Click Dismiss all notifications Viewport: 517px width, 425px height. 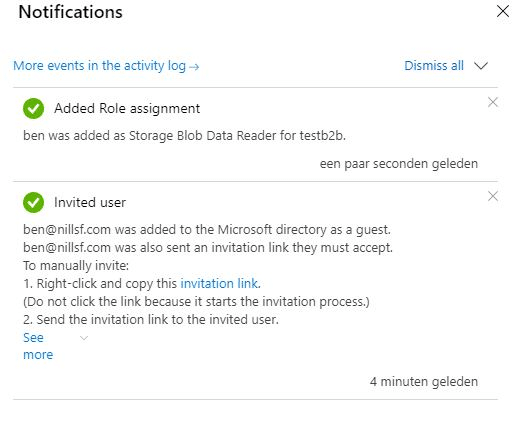tap(434, 66)
